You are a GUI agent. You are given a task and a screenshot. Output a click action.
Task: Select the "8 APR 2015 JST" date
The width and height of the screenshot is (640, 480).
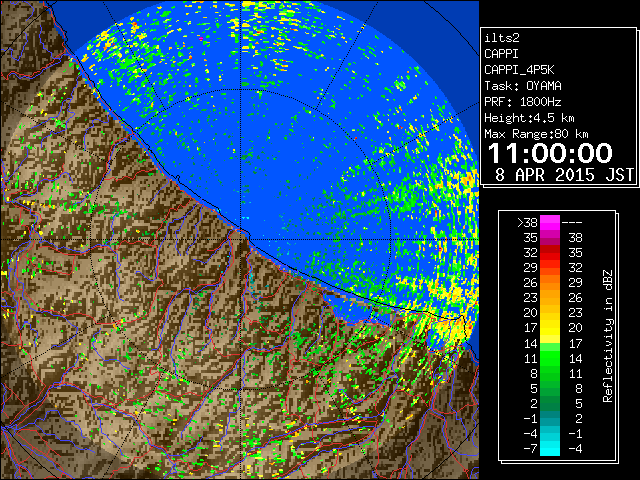point(564,175)
